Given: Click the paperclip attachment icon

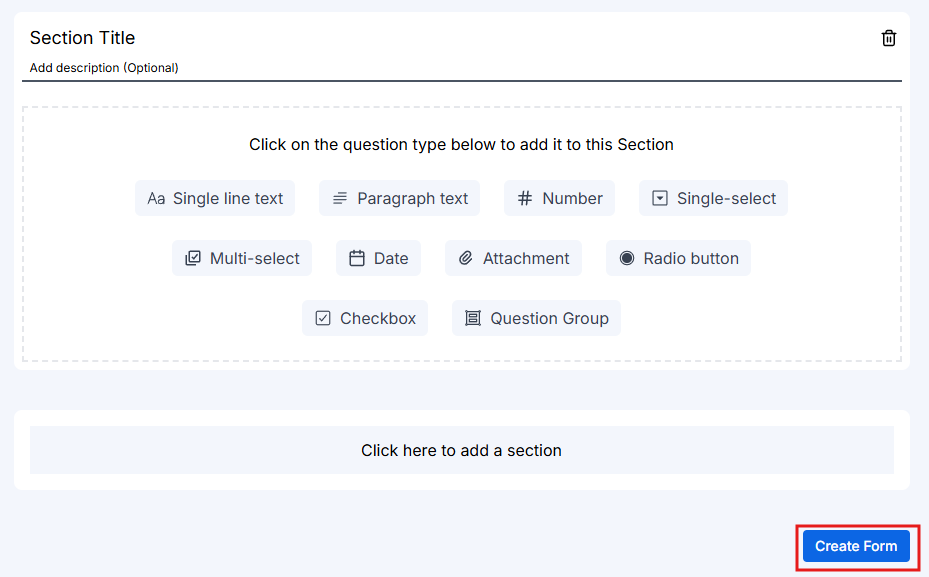Looking at the screenshot, I should coord(466,258).
